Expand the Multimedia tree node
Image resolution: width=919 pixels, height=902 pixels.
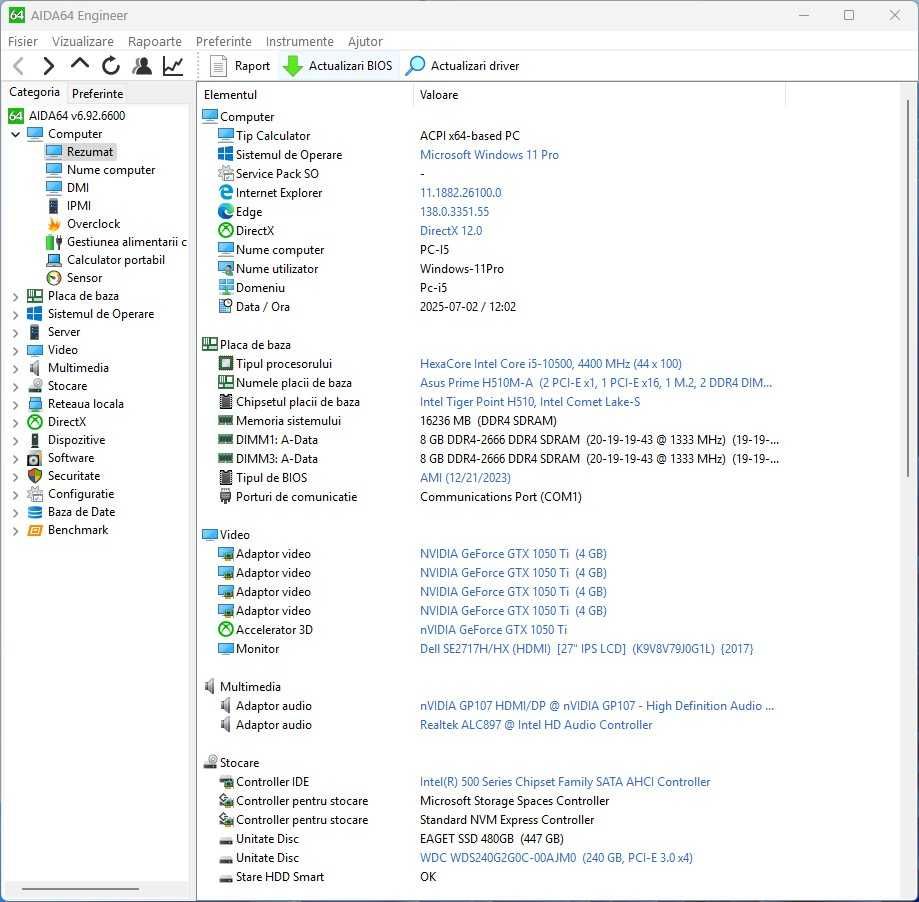16,369
